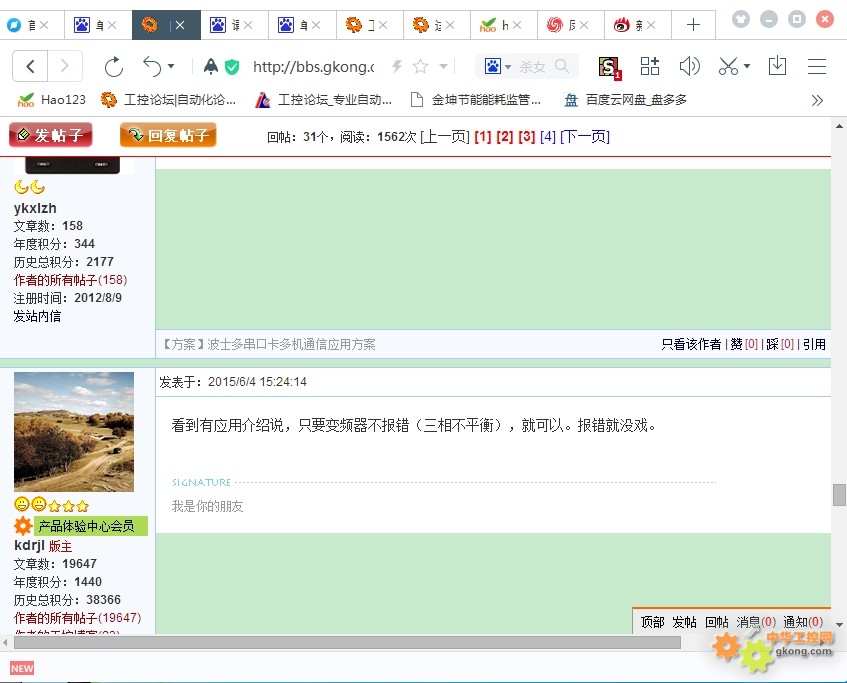View all posts by kdrjl (19647)
This screenshot has width=847, height=683.
pyautogui.click(x=78, y=618)
